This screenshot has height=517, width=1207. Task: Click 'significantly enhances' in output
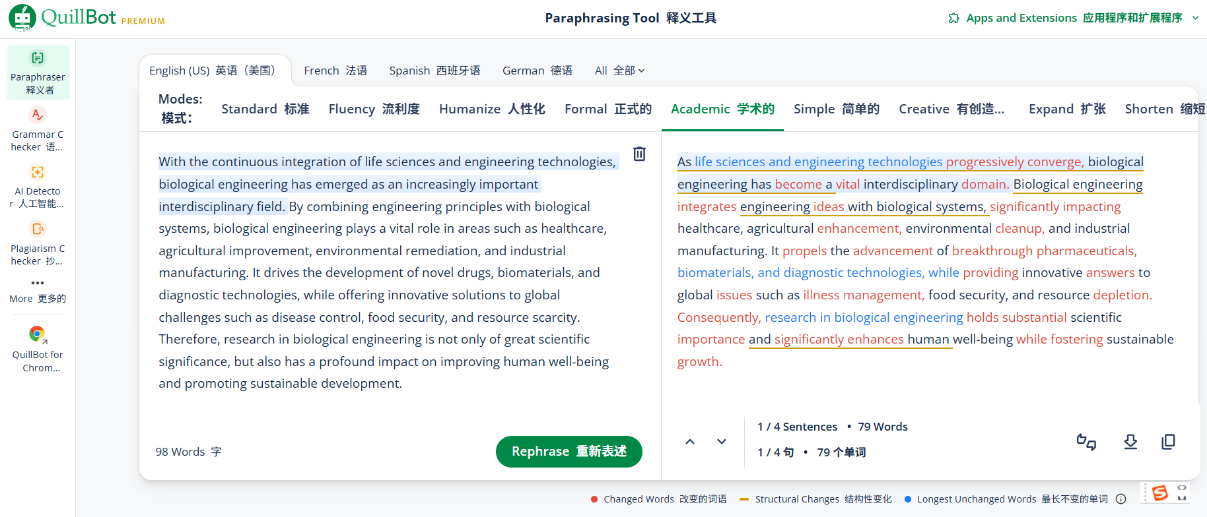839,339
